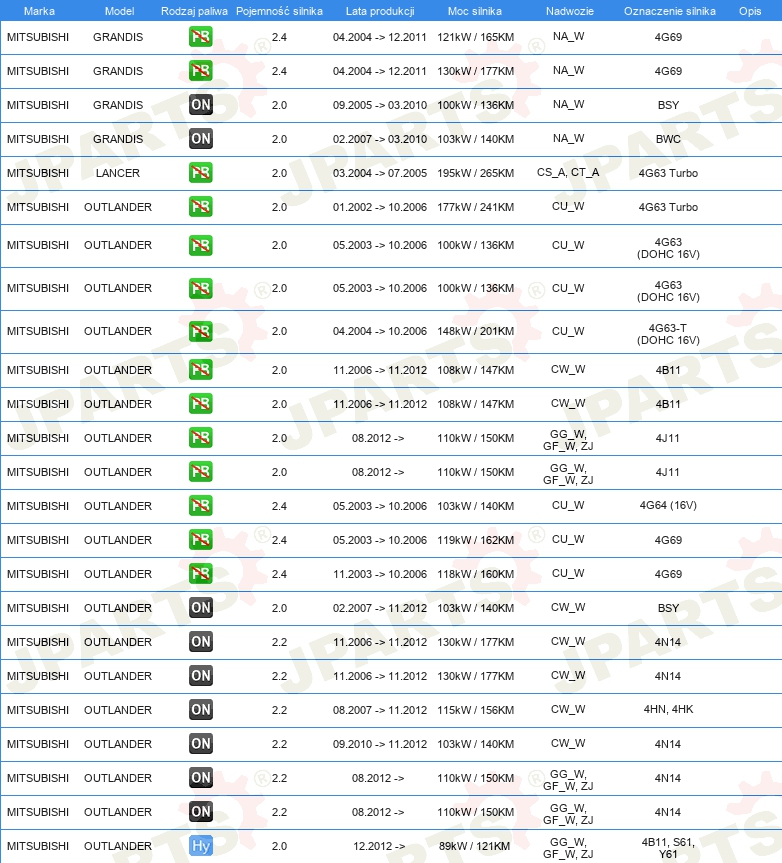
Task: Select the 177kW / 241KM power cell
Action: [475, 207]
